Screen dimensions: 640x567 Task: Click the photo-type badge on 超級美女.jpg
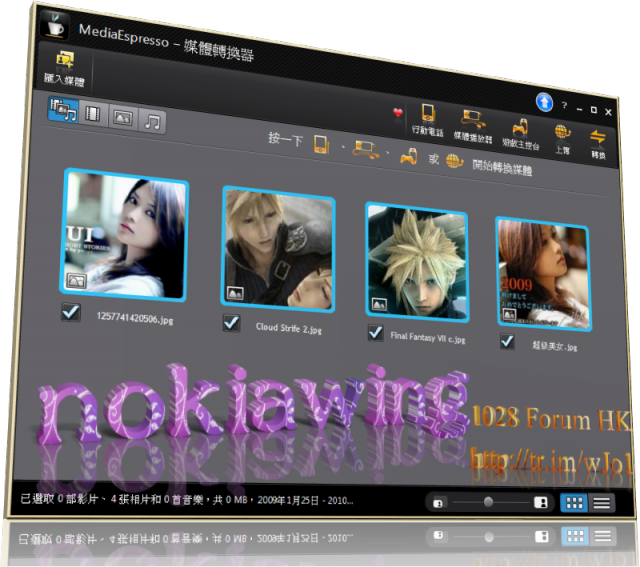(x=509, y=314)
